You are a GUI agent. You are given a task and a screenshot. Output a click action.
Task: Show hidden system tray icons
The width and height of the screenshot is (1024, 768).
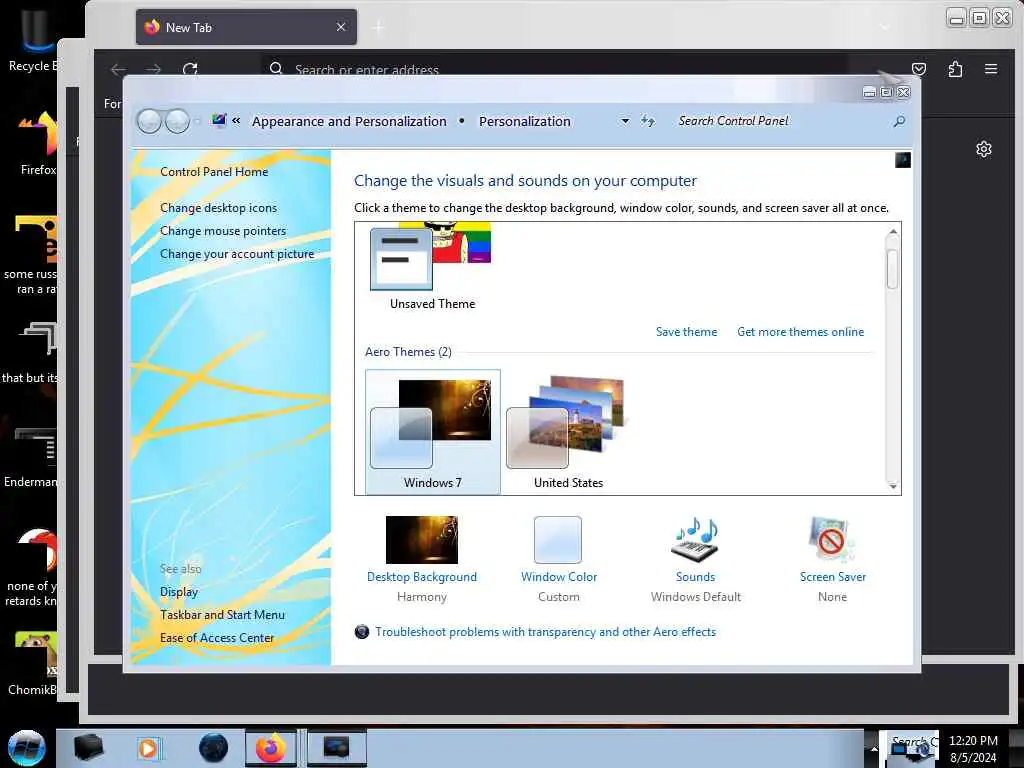pyautogui.click(x=873, y=748)
